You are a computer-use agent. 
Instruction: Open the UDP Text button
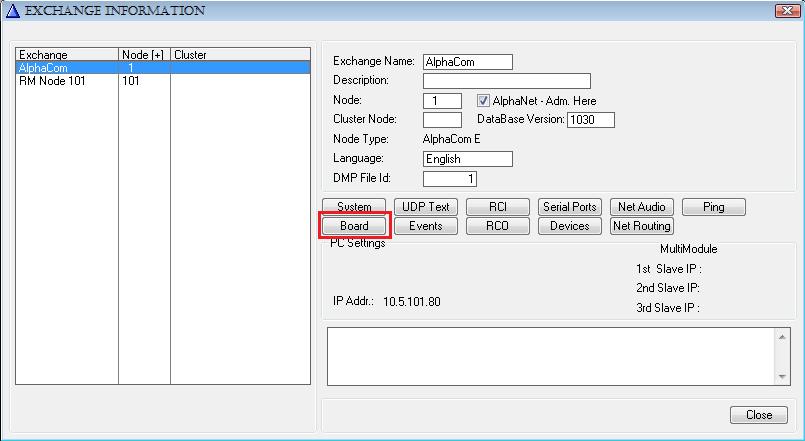click(426, 206)
